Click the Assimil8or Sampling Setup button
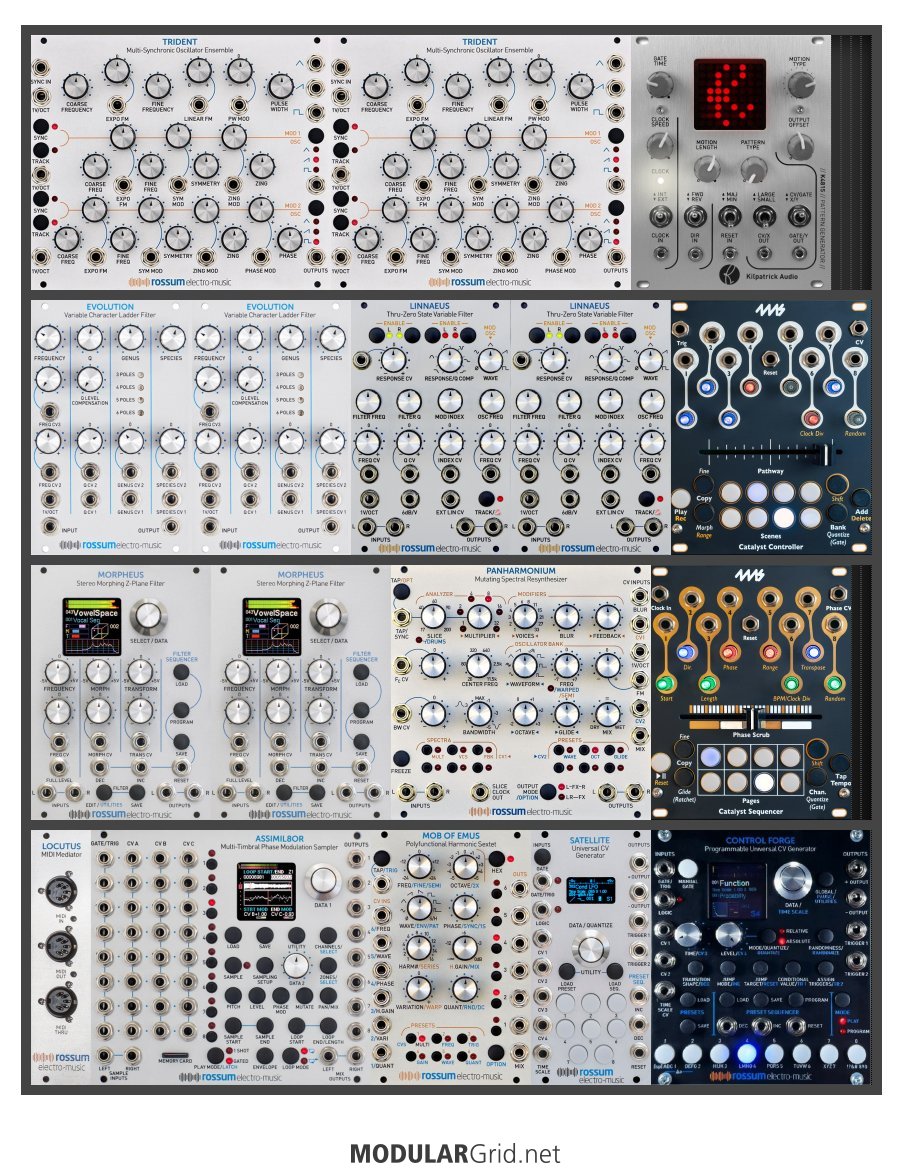Image resolution: width=912 pixels, height=1175 pixels. click(x=265, y=965)
